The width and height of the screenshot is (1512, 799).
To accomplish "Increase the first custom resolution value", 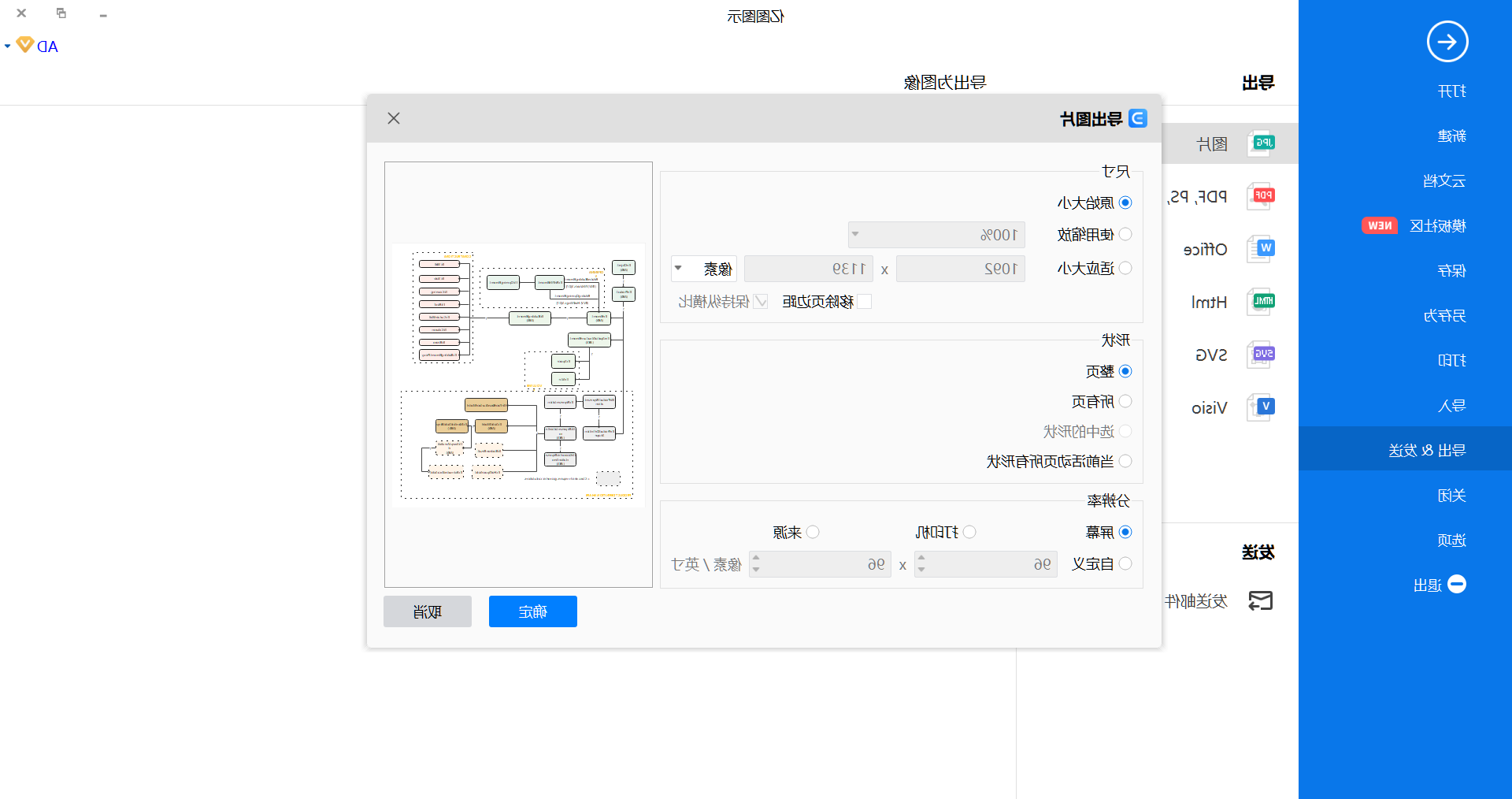I will coord(921,558).
